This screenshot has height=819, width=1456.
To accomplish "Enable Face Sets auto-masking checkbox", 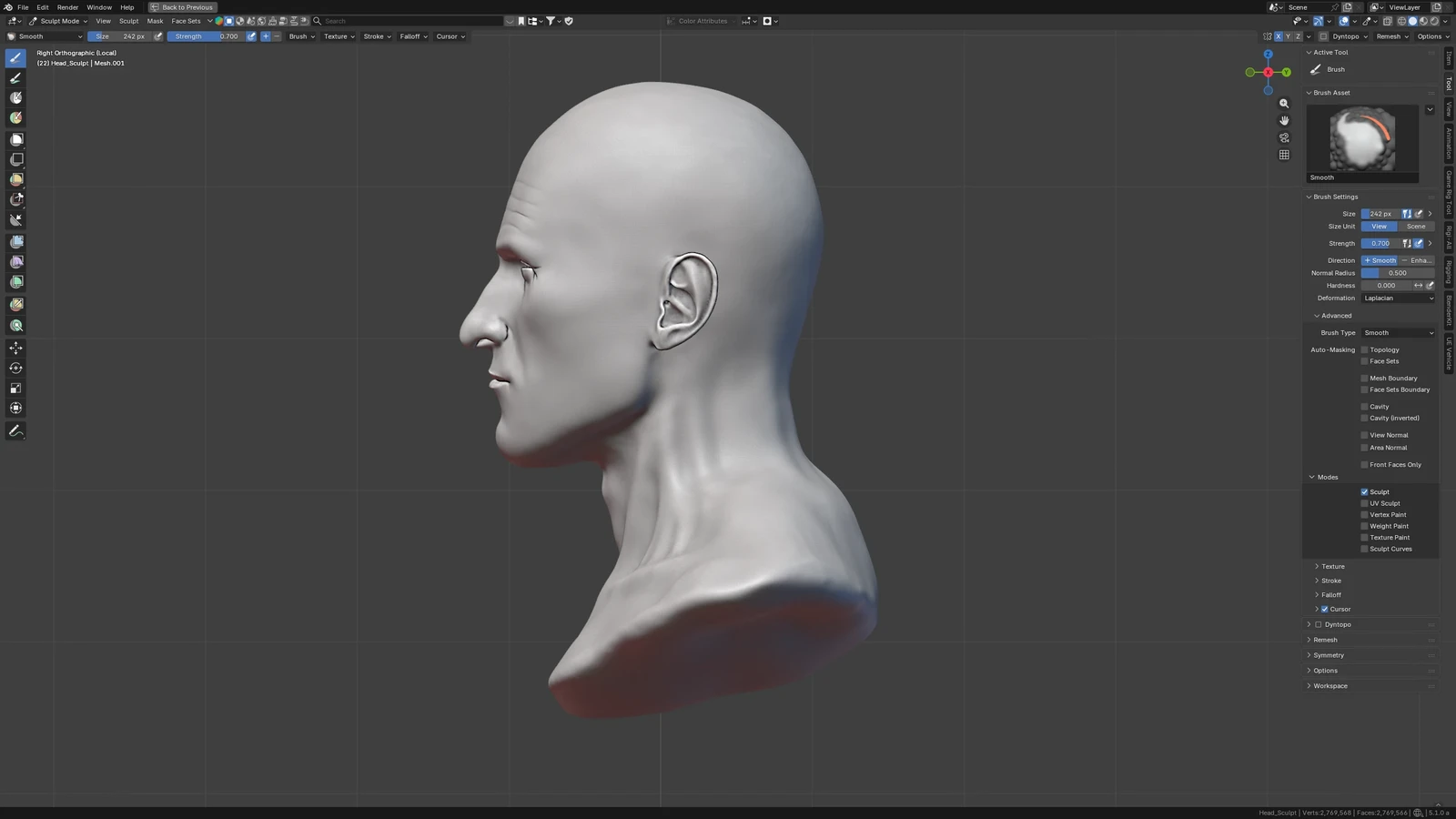I will click(x=1364, y=361).
